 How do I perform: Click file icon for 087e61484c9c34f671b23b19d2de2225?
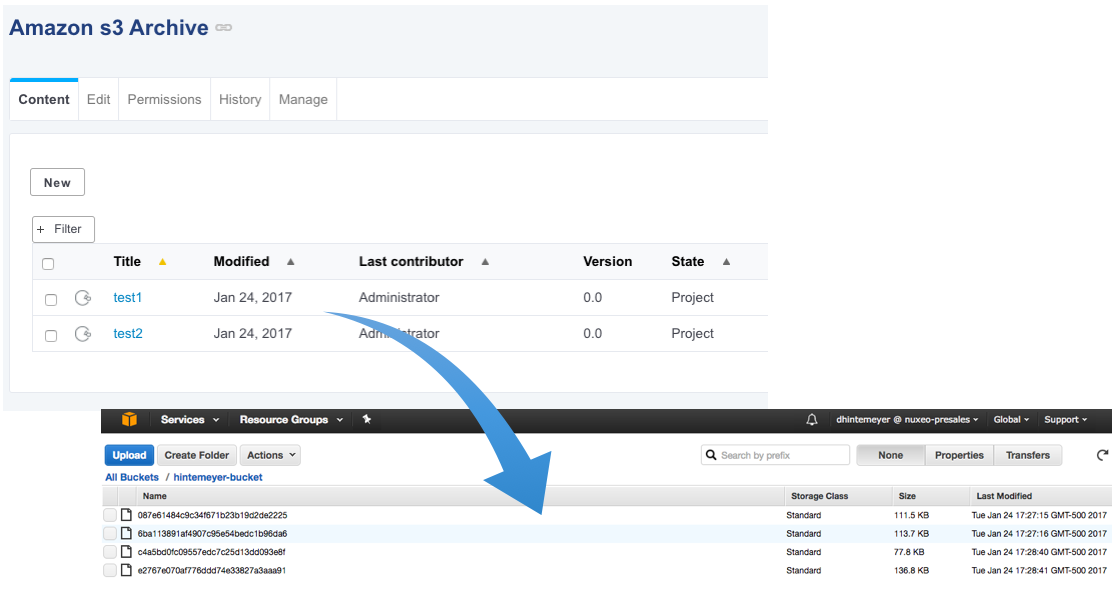126,515
